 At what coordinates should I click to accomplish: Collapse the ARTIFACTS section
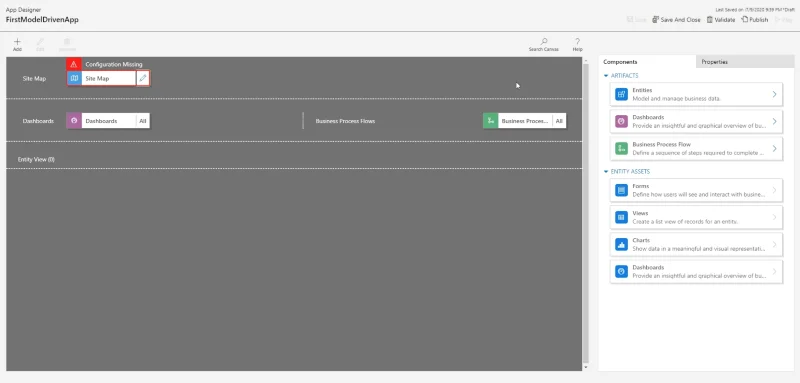pyautogui.click(x=606, y=75)
